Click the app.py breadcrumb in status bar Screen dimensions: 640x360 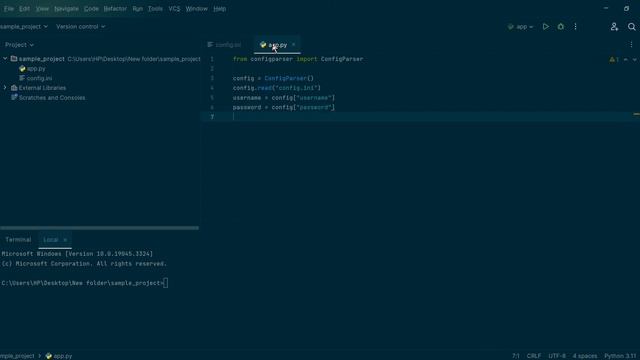59,356
